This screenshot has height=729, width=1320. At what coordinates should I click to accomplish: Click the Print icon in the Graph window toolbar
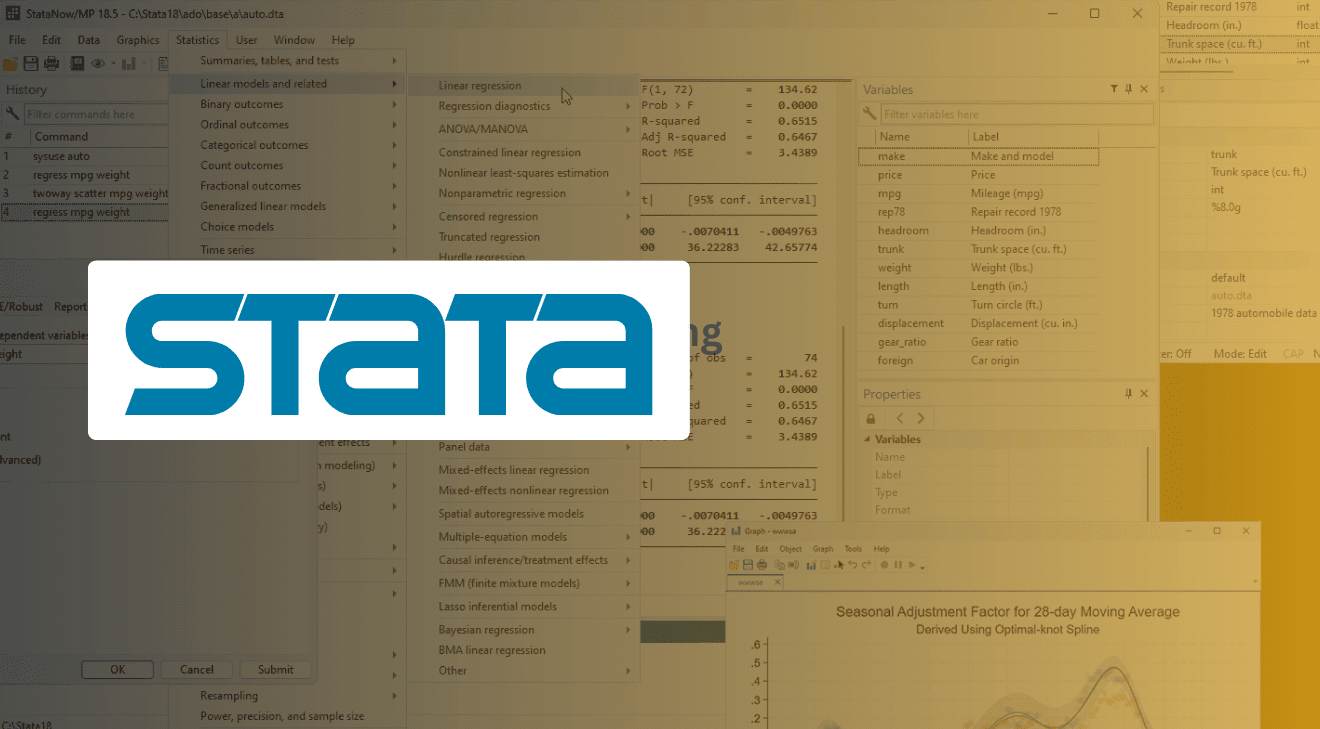tap(762, 565)
